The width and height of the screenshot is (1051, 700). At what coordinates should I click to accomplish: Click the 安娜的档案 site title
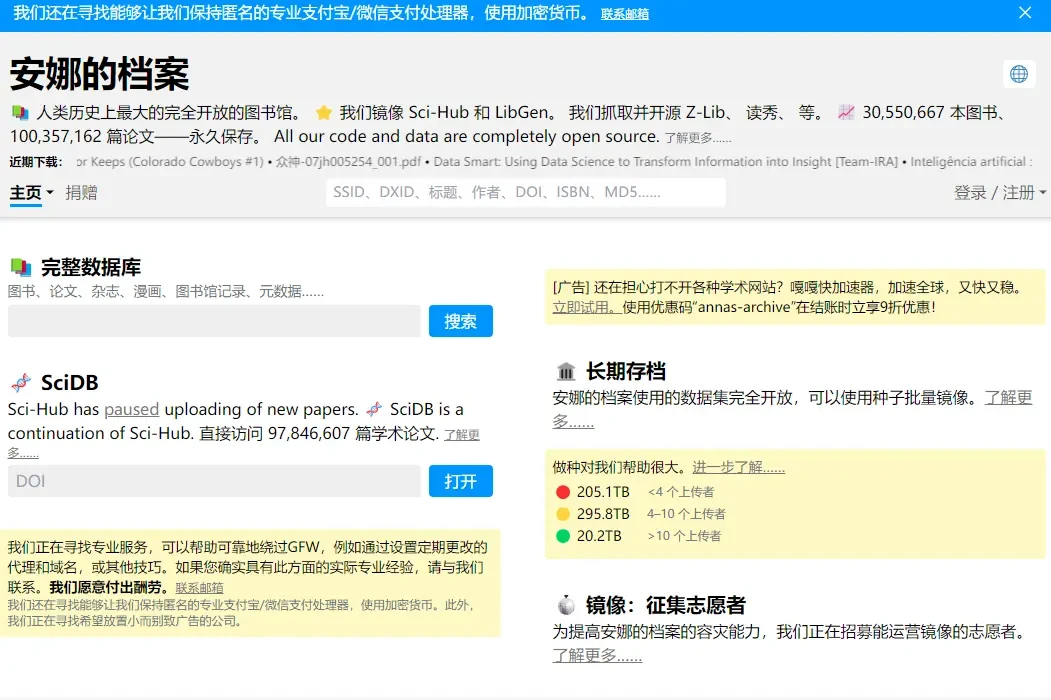[99, 74]
